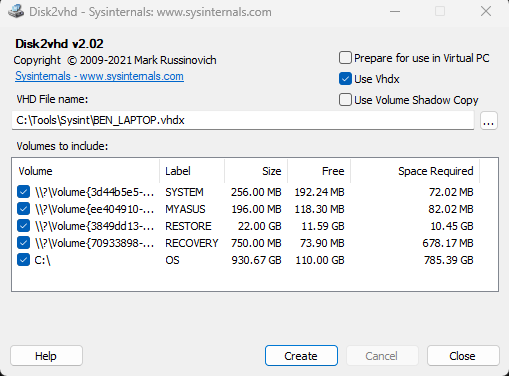Browse for VHD file location with ... button
509x376 pixels.
coord(489,120)
